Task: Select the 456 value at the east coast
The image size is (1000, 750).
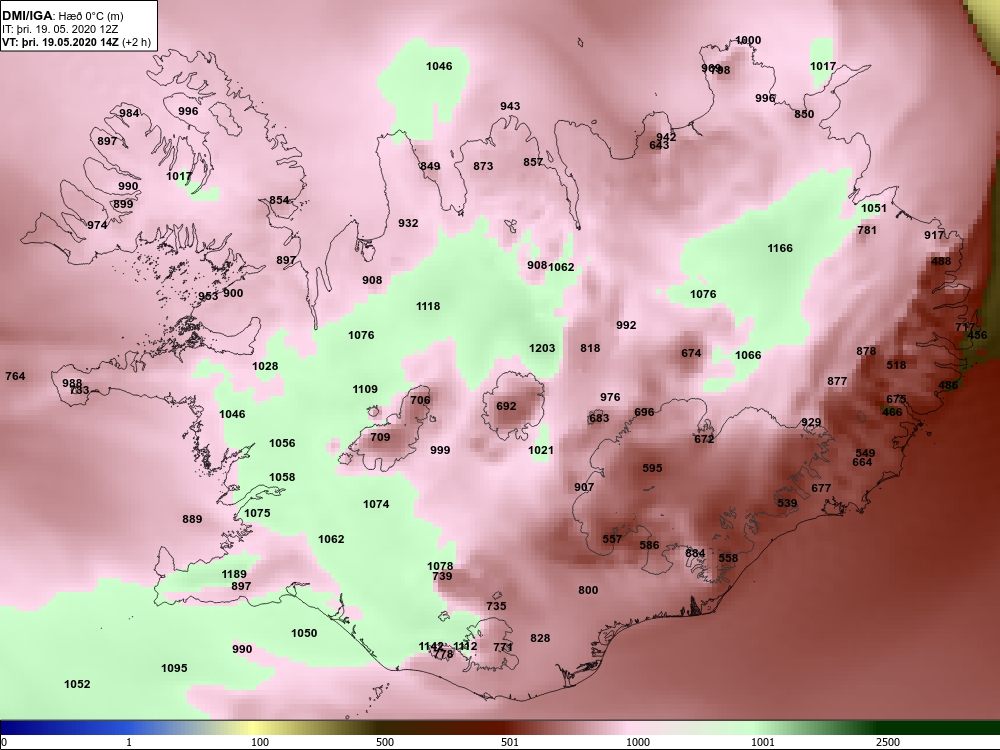Action: [x=977, y=335]
